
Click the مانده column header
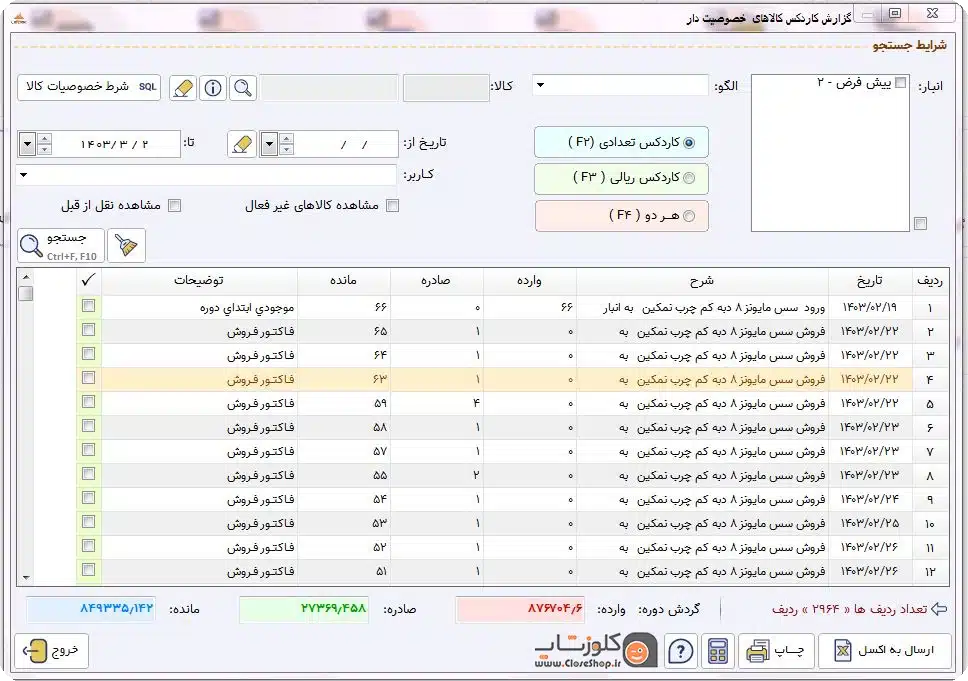(343, 281)
